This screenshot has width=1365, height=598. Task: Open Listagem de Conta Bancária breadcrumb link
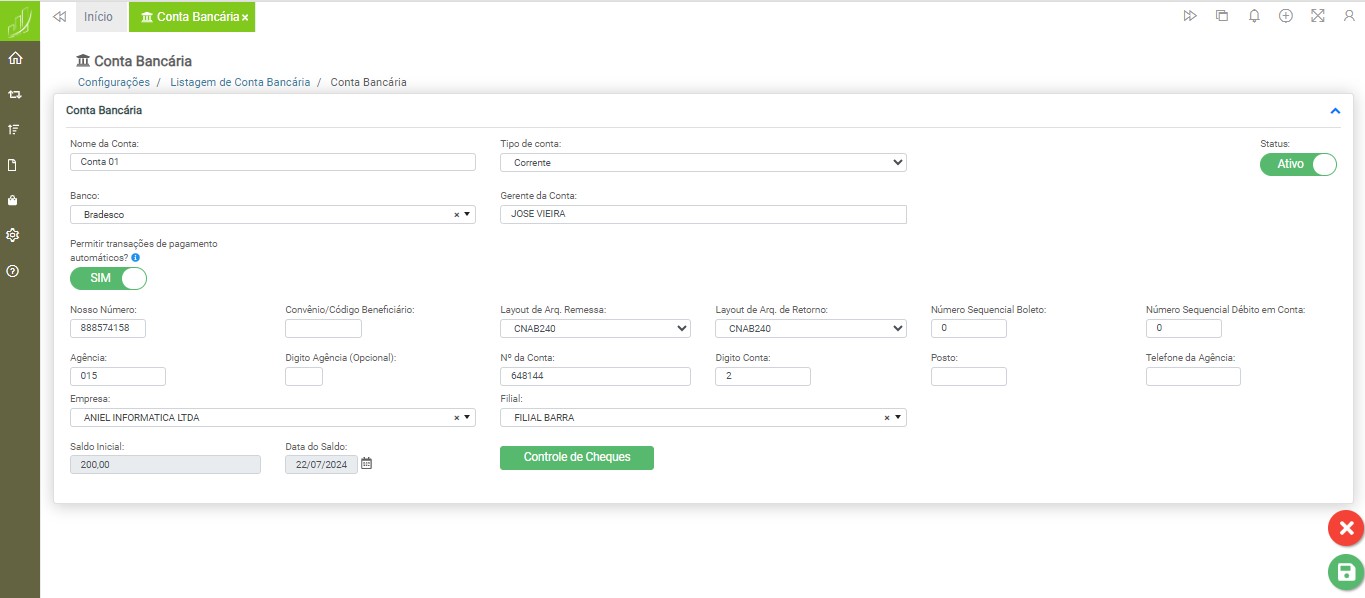point(240,82)
